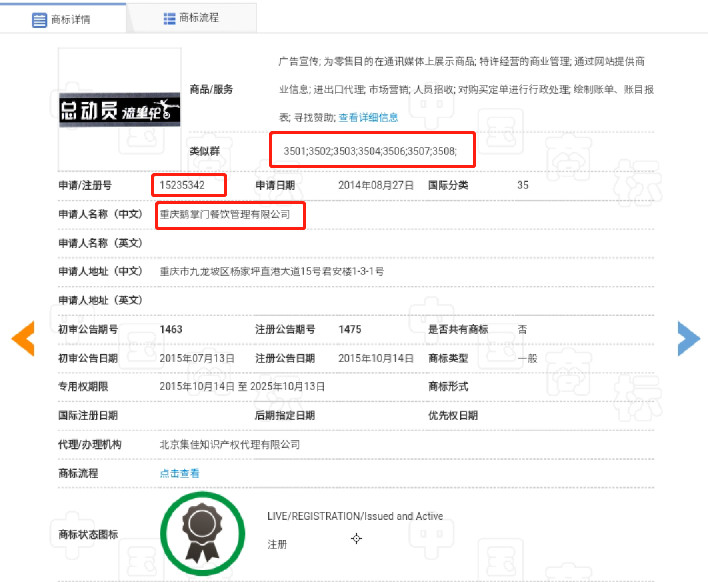Click the 国际注册日期 label
Image resolution: width=708 pixels, height=582 pixels.
click(x=88, y=415)
